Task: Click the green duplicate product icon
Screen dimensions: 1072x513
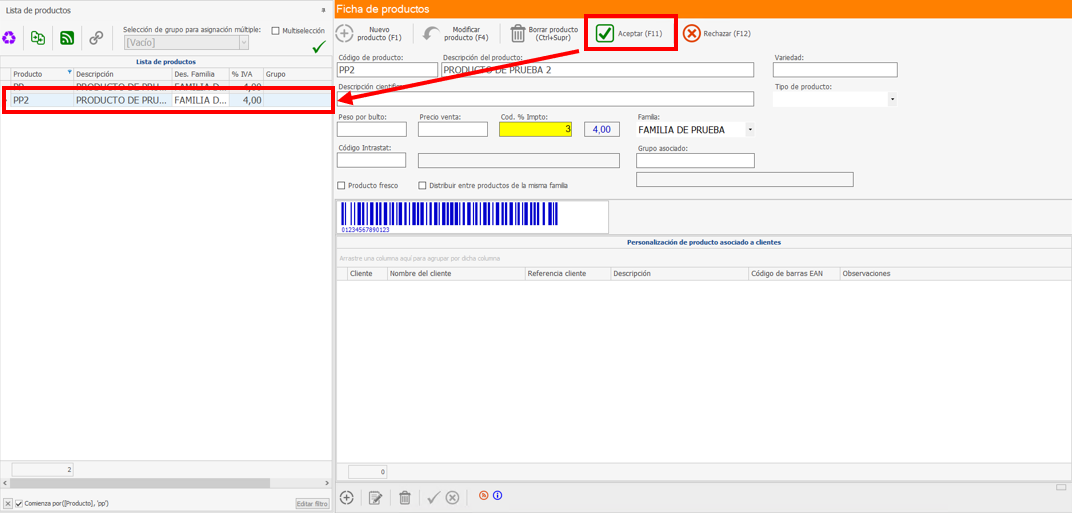Action: tap(38, 38)
